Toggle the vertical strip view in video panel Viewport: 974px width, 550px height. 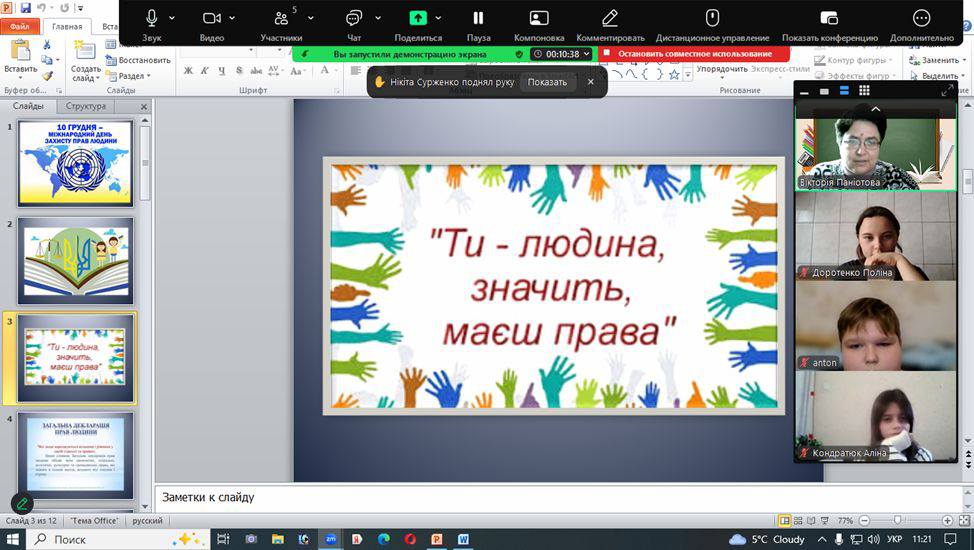coord(844,91)
